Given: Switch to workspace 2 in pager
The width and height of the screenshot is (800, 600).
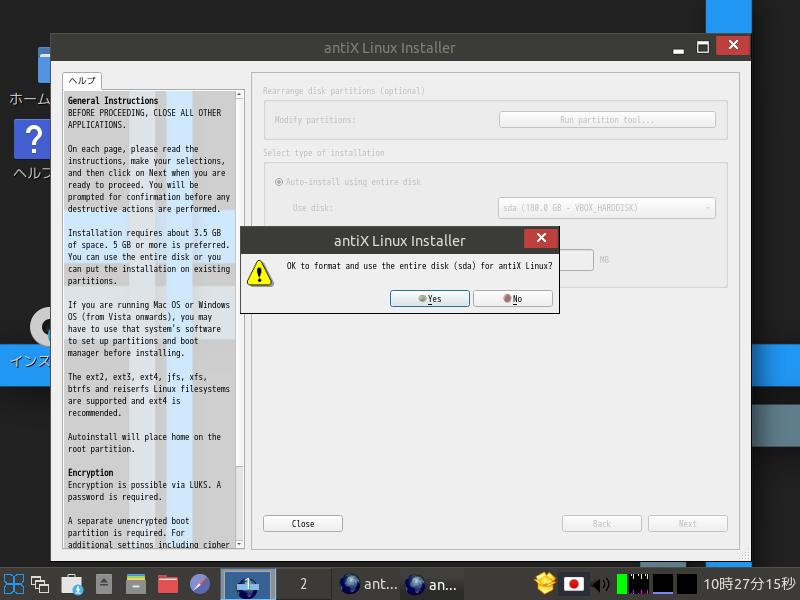Looking at the screenshot, I should click(x=304, y=584).
